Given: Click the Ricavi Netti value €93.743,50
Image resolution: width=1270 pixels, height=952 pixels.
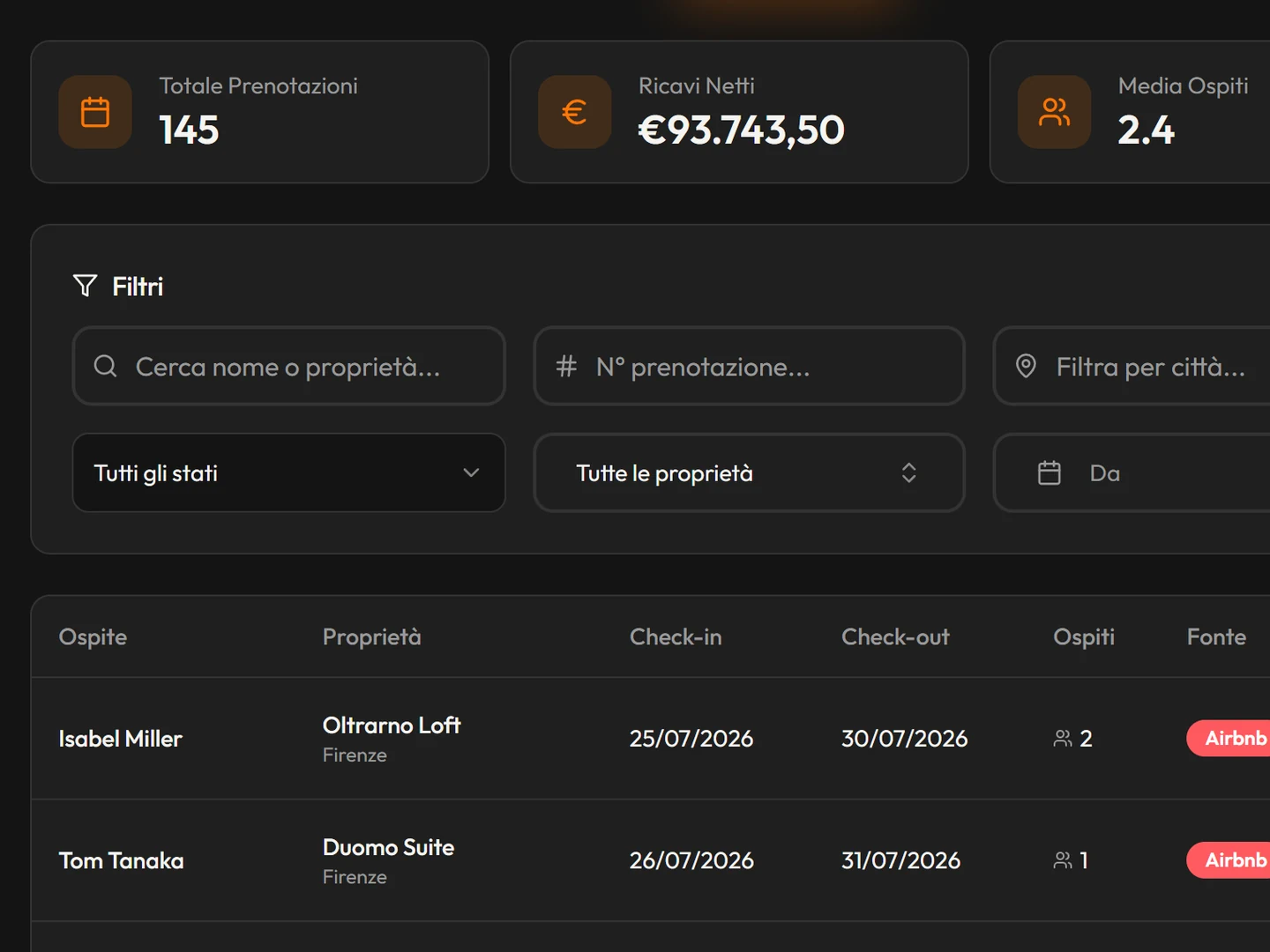Looking at the screenshot, I should tap(742, 130).
